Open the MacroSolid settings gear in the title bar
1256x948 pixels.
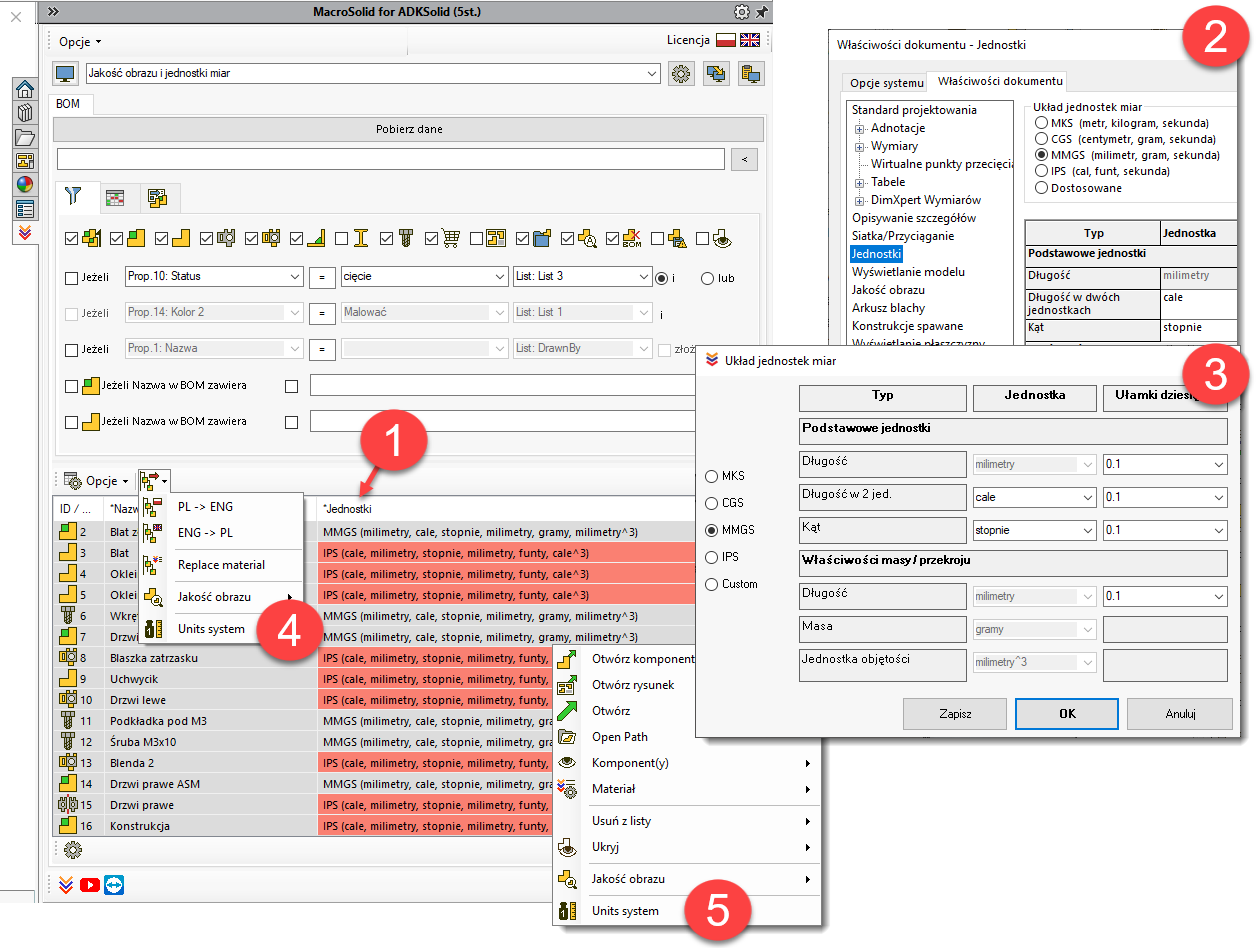click(741, 12)
